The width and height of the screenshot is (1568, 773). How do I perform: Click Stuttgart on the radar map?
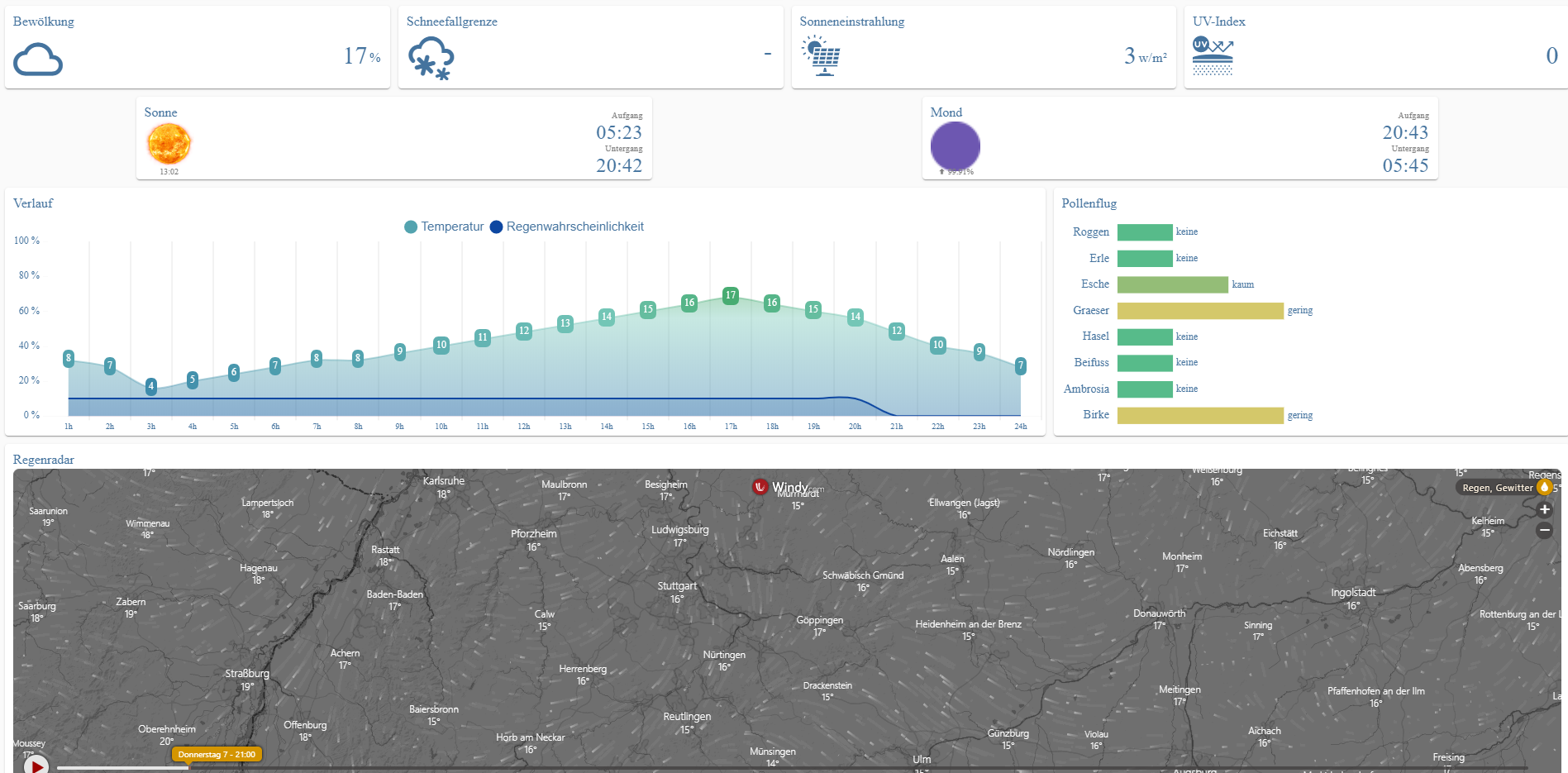click(677, 586)
